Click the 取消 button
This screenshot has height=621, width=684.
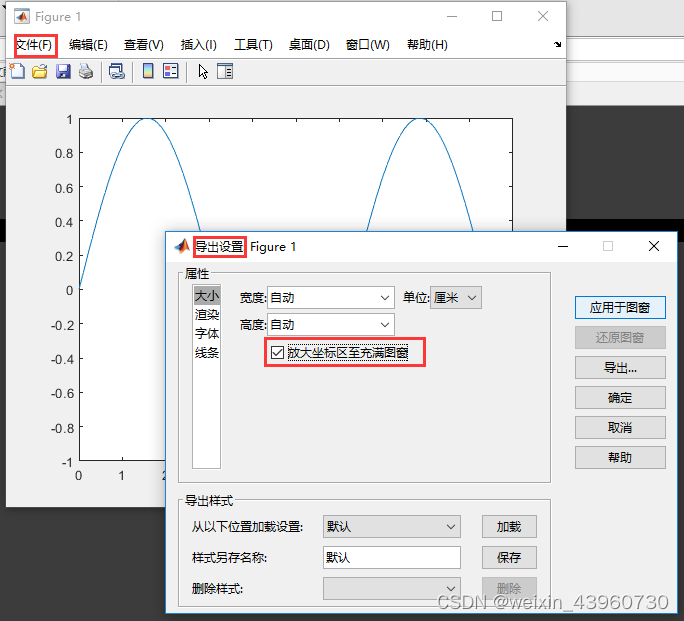(620, 427)
